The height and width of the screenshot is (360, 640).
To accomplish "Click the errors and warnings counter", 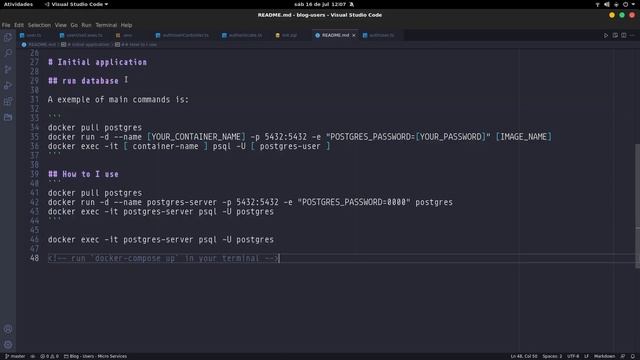I will (49, 356).
